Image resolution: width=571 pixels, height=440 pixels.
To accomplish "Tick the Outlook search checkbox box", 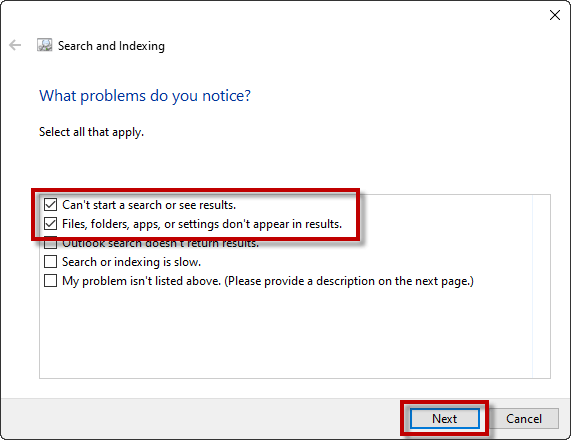I will 50,244.
